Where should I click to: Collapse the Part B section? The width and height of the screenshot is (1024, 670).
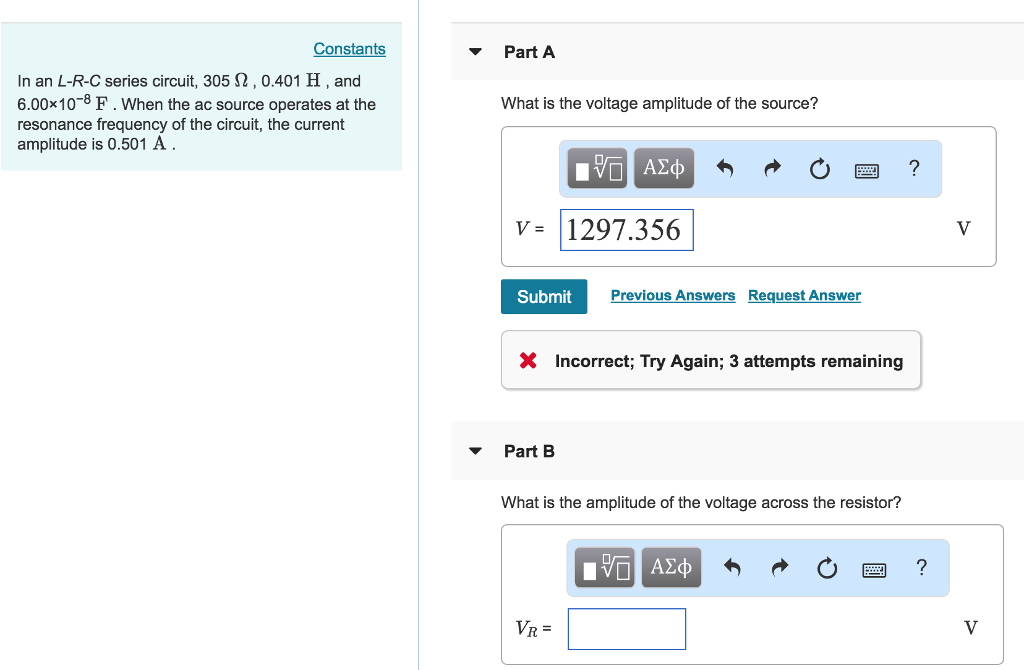[x=474, y=451]
